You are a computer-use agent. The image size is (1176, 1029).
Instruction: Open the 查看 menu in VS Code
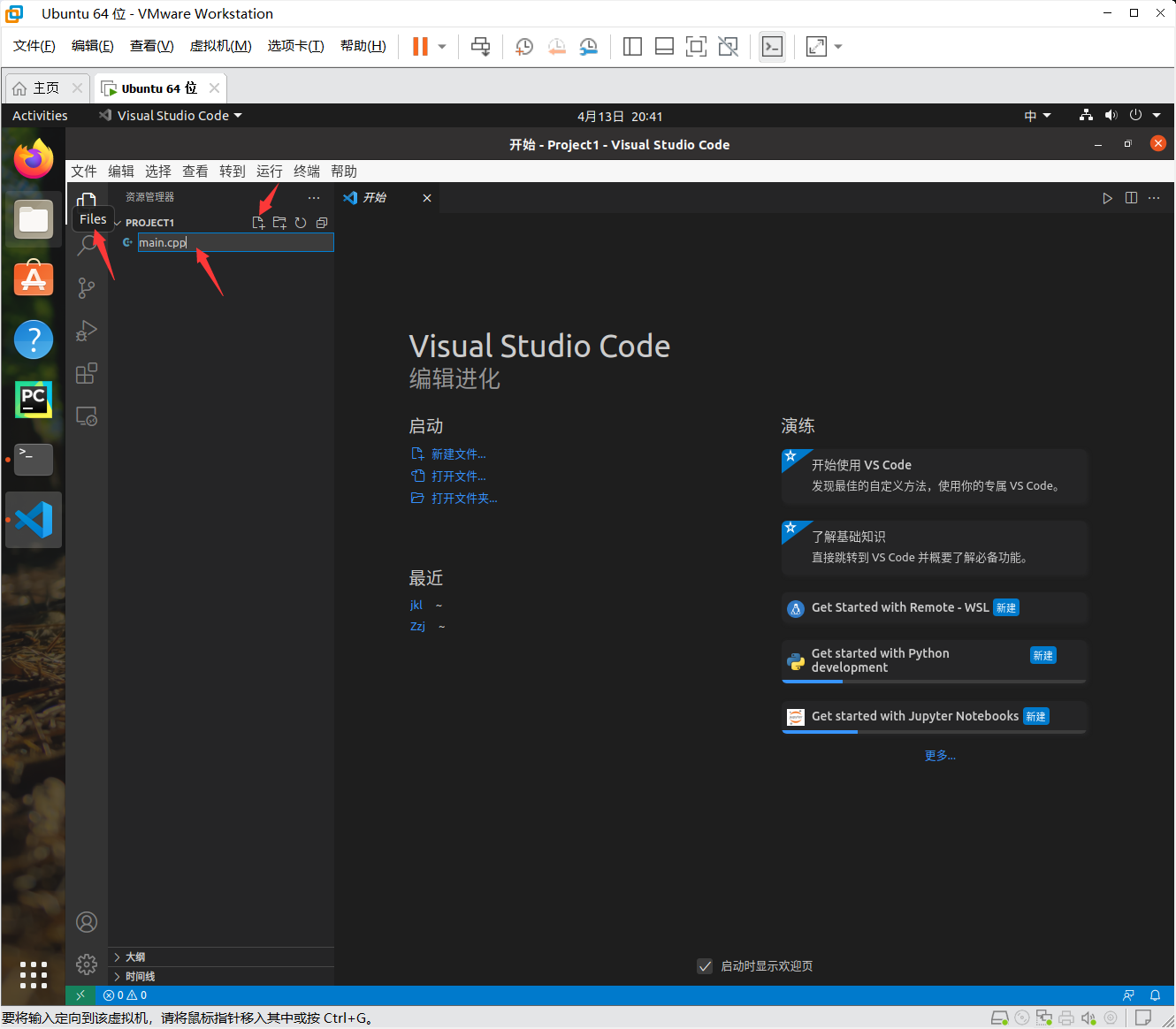click(x=195, y=171)
